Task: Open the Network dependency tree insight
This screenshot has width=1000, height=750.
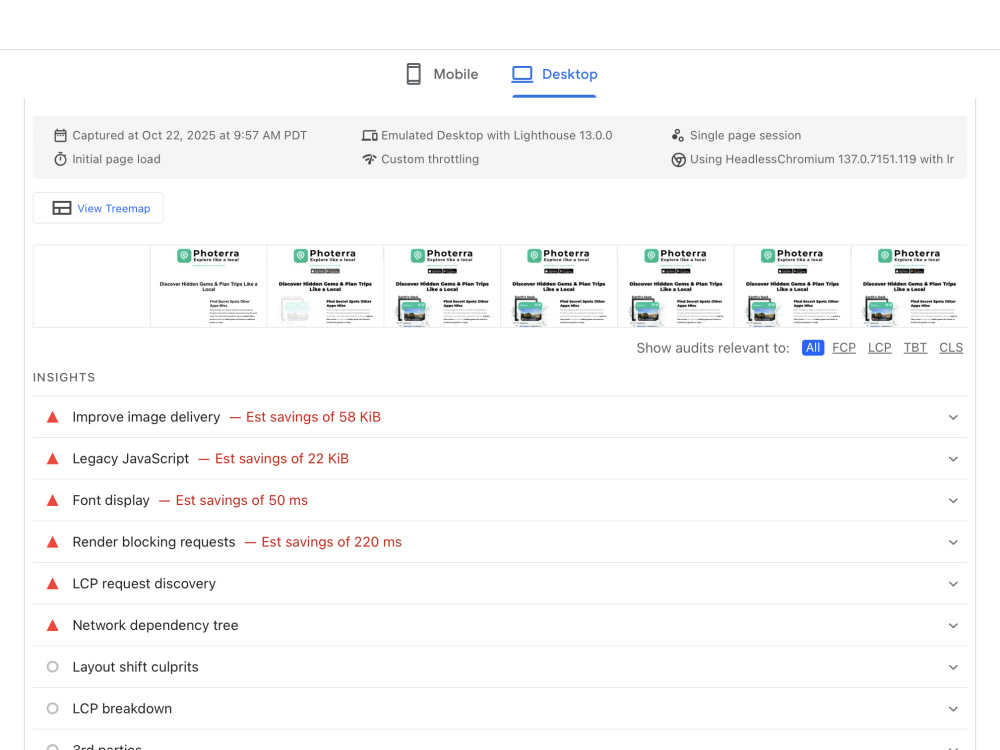Action: (x=500, y=626)
